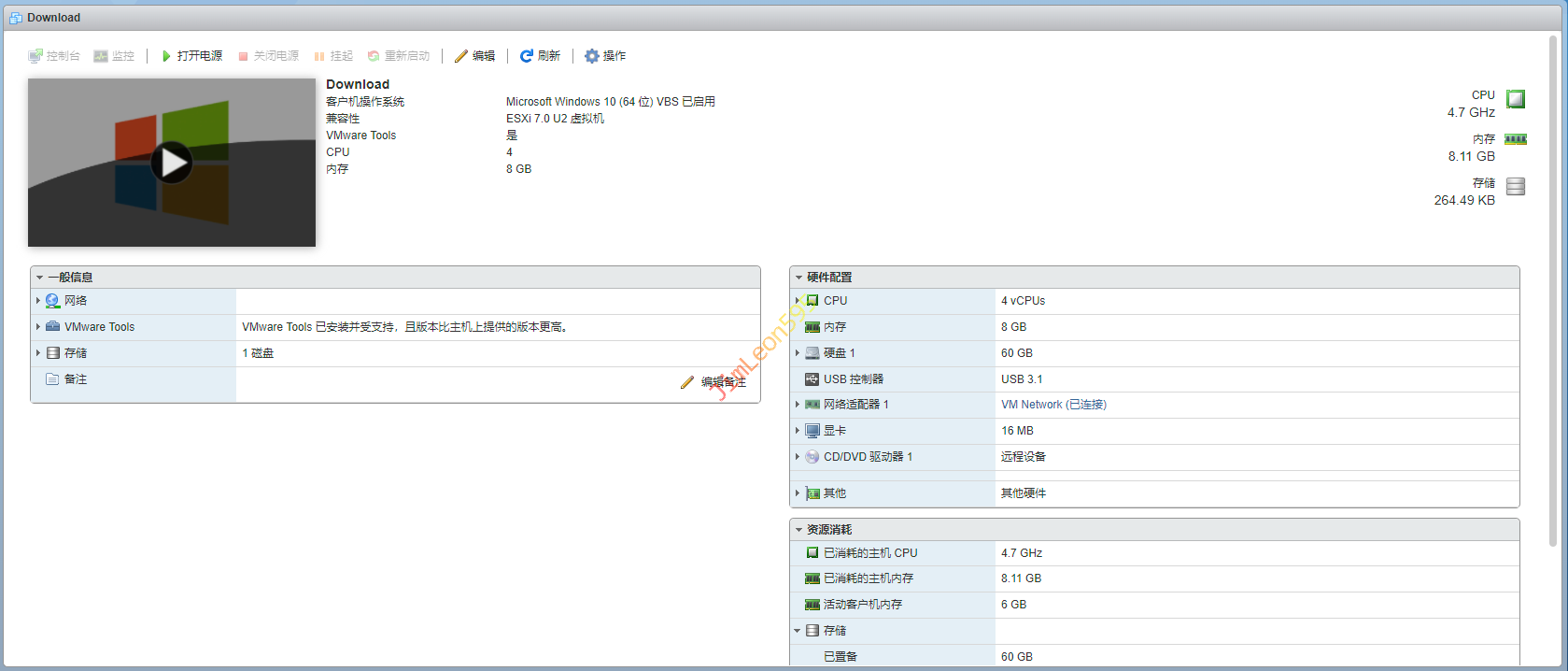1568x671 pixels.
Task: Click the Power Off (关闭电源) icon
Action: pos(243,56)
